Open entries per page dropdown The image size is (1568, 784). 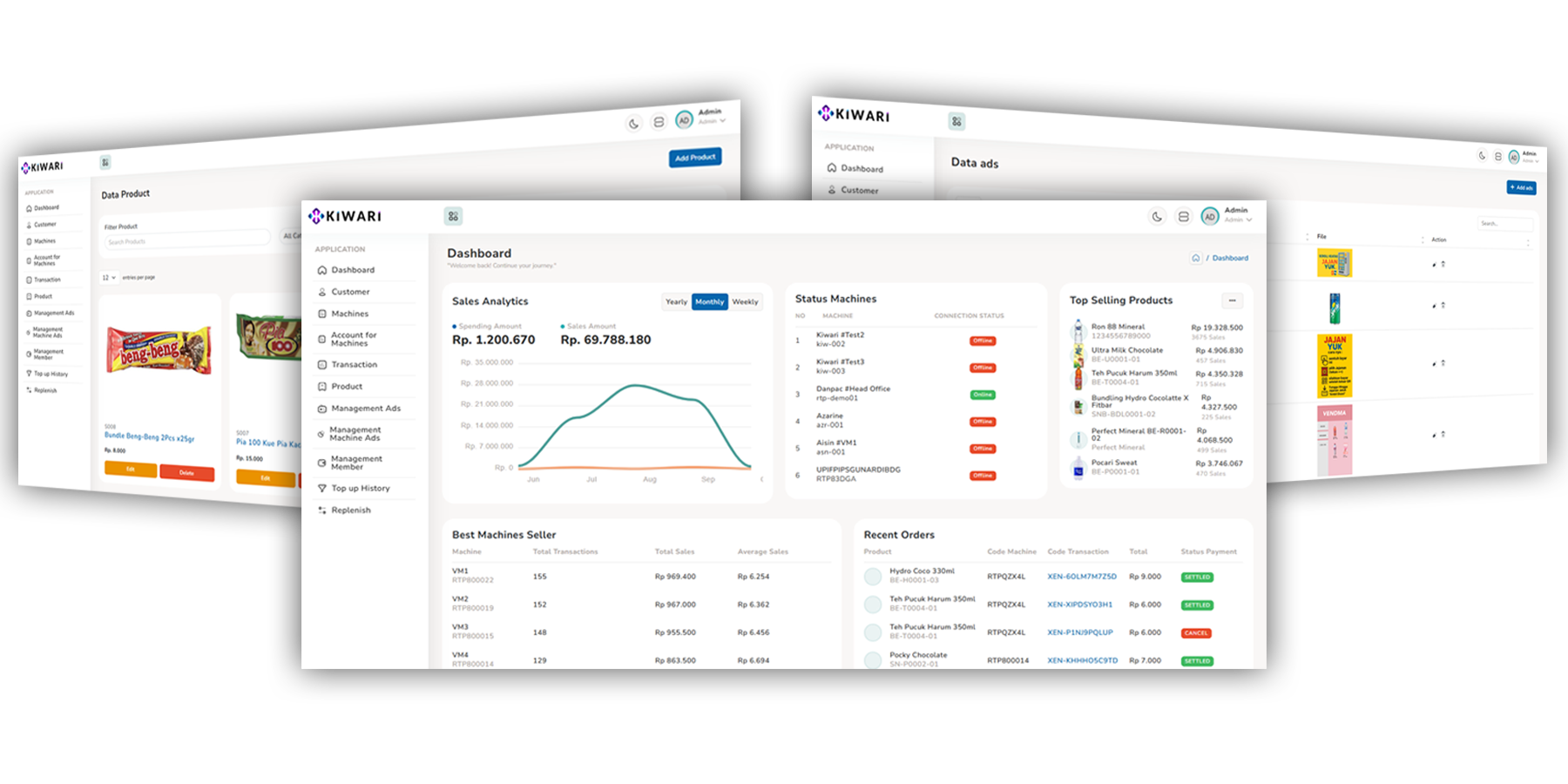click(x=109, y=278)
